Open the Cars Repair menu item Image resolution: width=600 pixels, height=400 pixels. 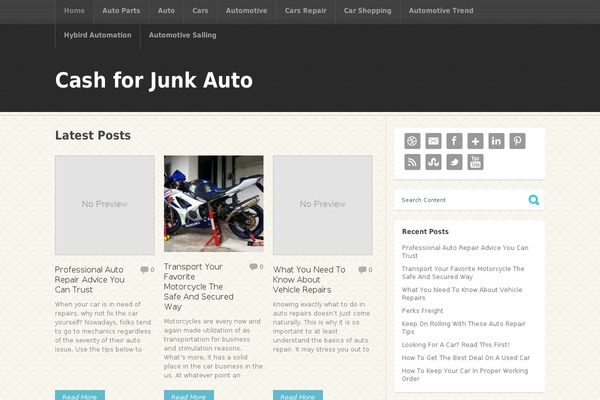[305, 11]
